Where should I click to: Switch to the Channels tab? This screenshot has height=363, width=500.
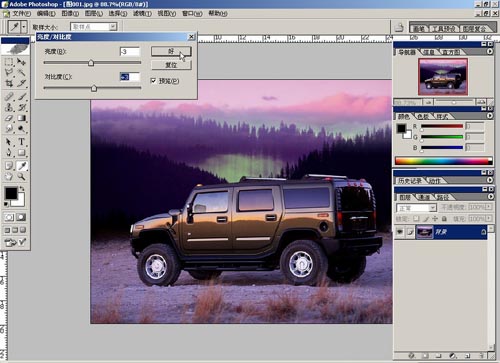pyautogui.click(x=424, y=197)
